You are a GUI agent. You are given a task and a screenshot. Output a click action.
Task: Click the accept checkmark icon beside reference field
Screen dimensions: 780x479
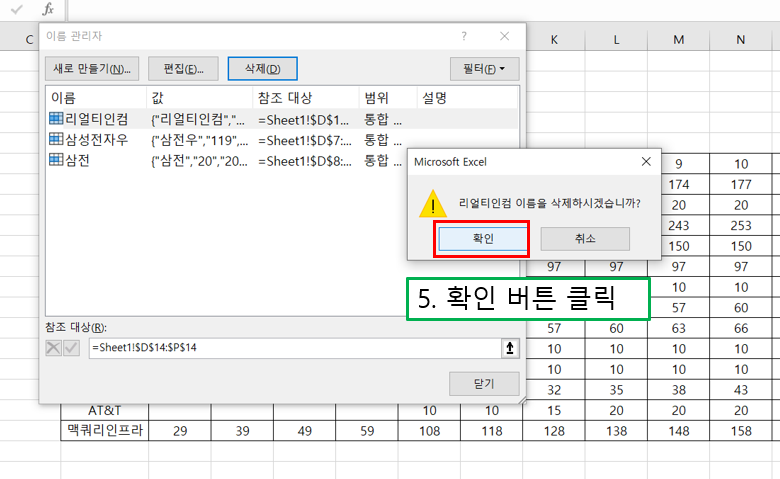coord(71,348)
